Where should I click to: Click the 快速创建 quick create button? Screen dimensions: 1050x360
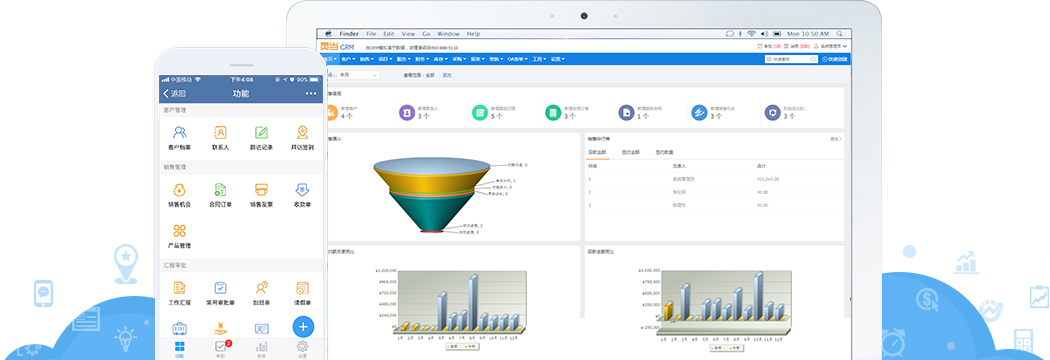tap(834, 59)
